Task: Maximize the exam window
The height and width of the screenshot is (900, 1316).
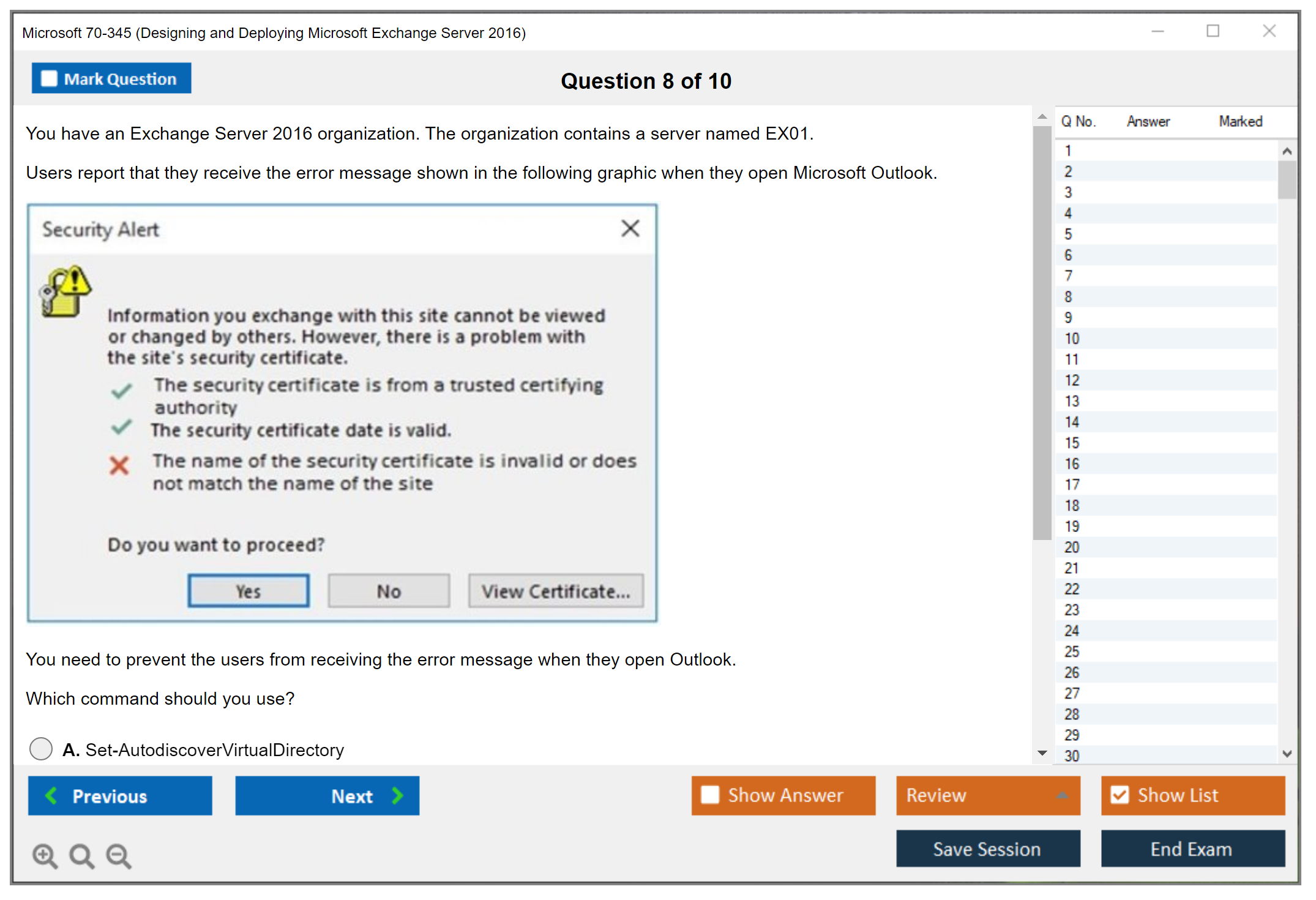Action: tap(1213, 31)
